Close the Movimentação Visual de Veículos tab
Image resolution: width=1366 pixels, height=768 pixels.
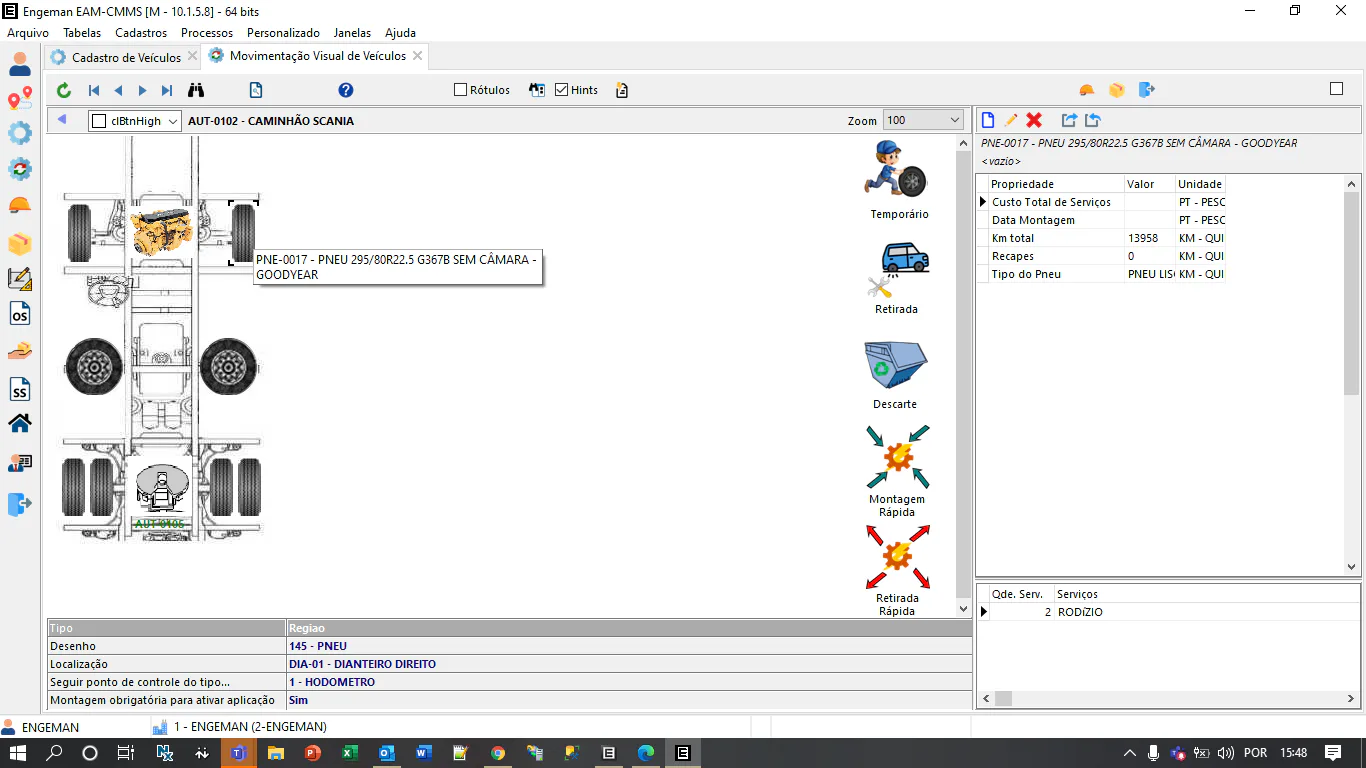coord(417,56)
